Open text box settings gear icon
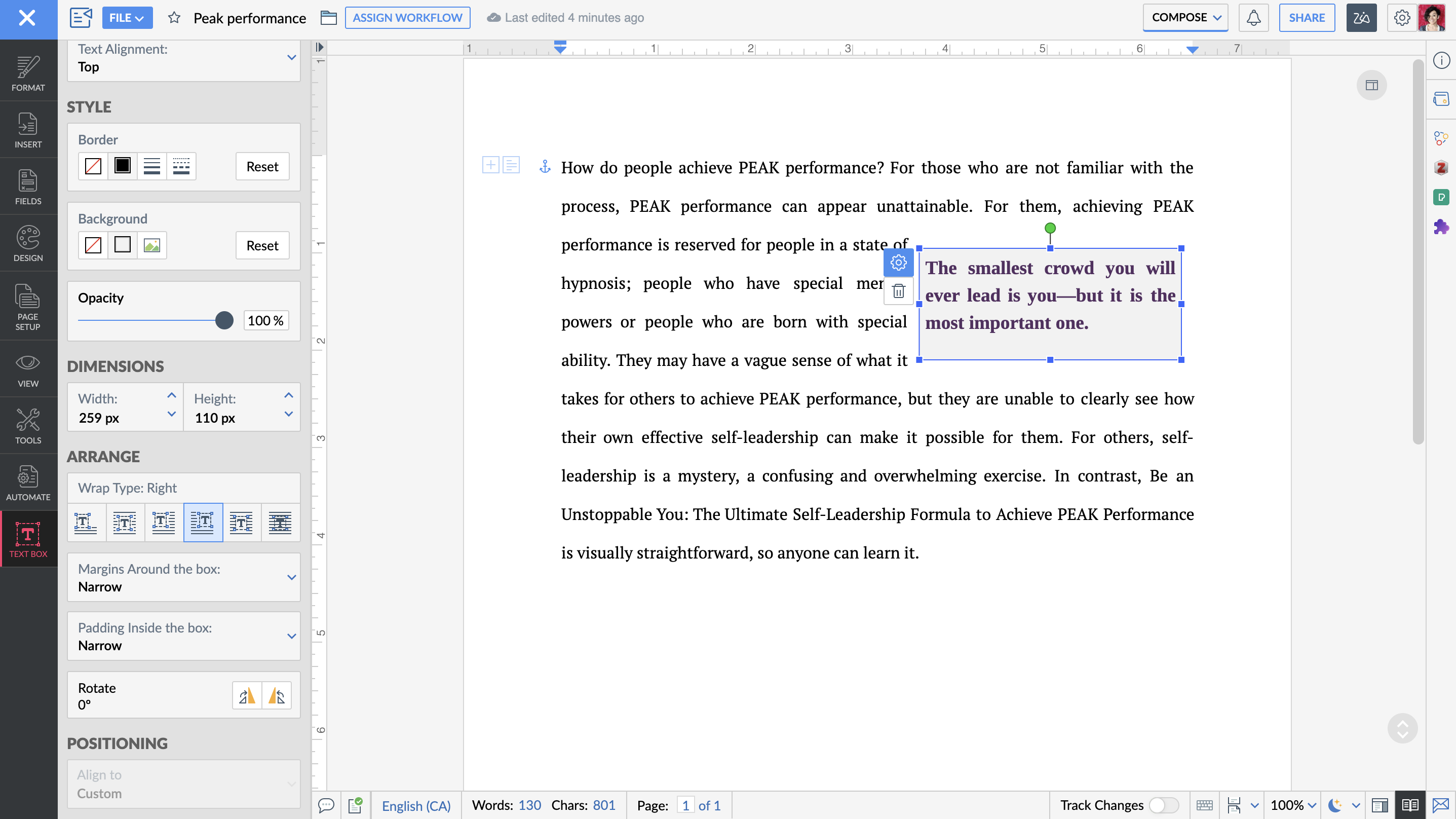This screenshot has height=819, width=1456. pos(898,263)
